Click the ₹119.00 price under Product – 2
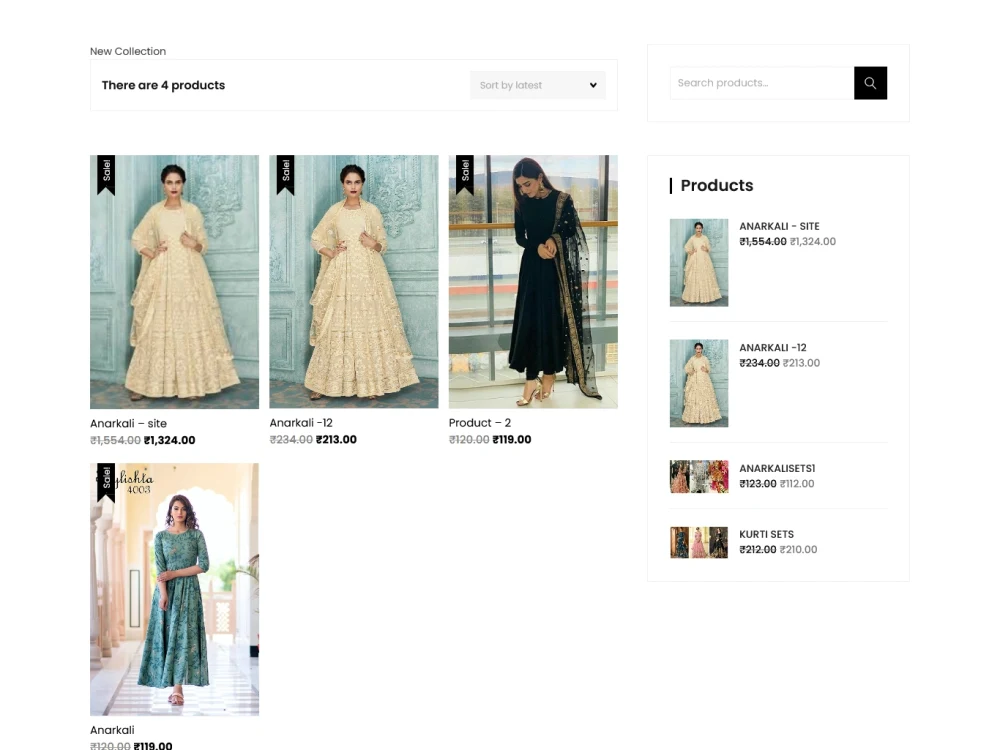This screenshot has height=750, width=1000. (512, 439)
